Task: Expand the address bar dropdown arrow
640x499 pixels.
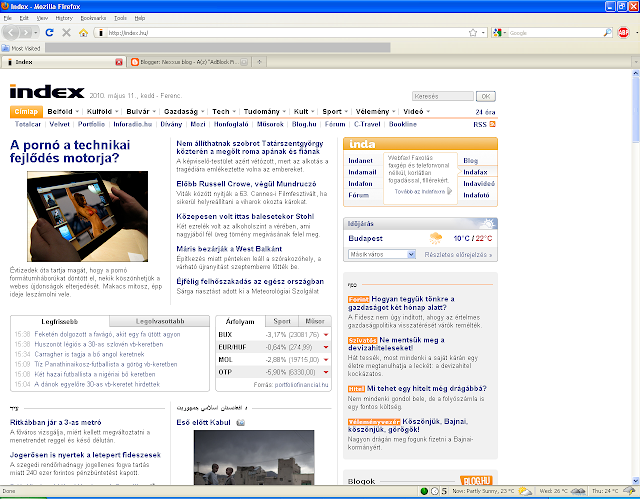Action: [483, 33]
